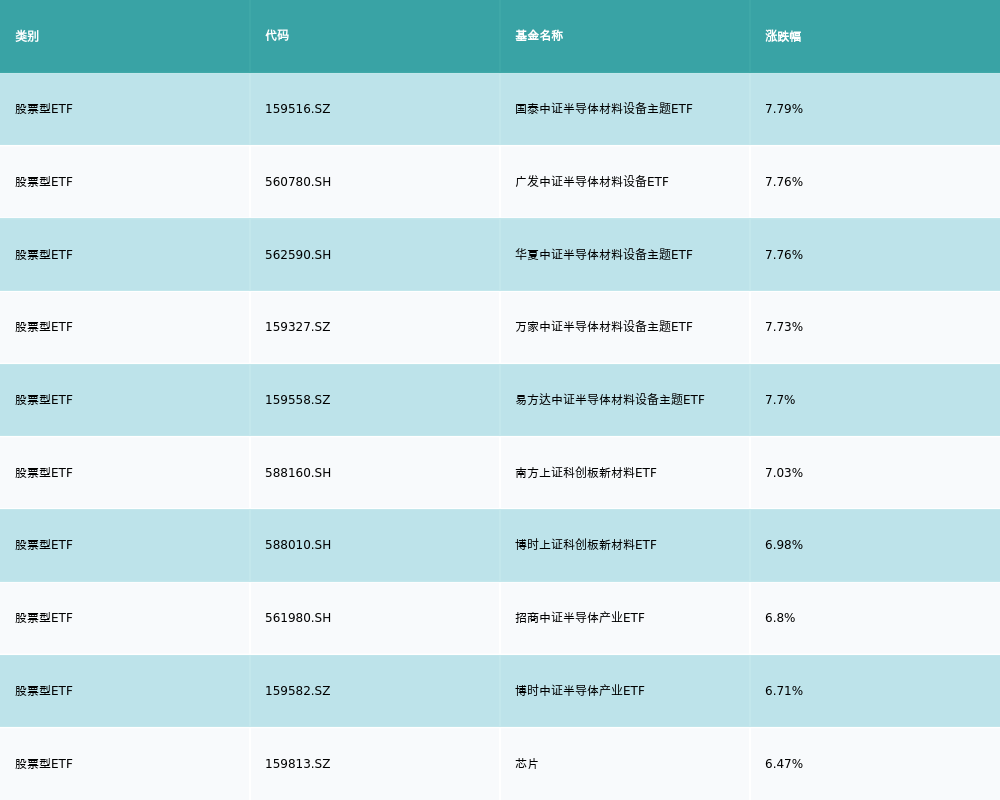Click the 6.98% change value
The image size is (1000, 800).
coord(784,545)
